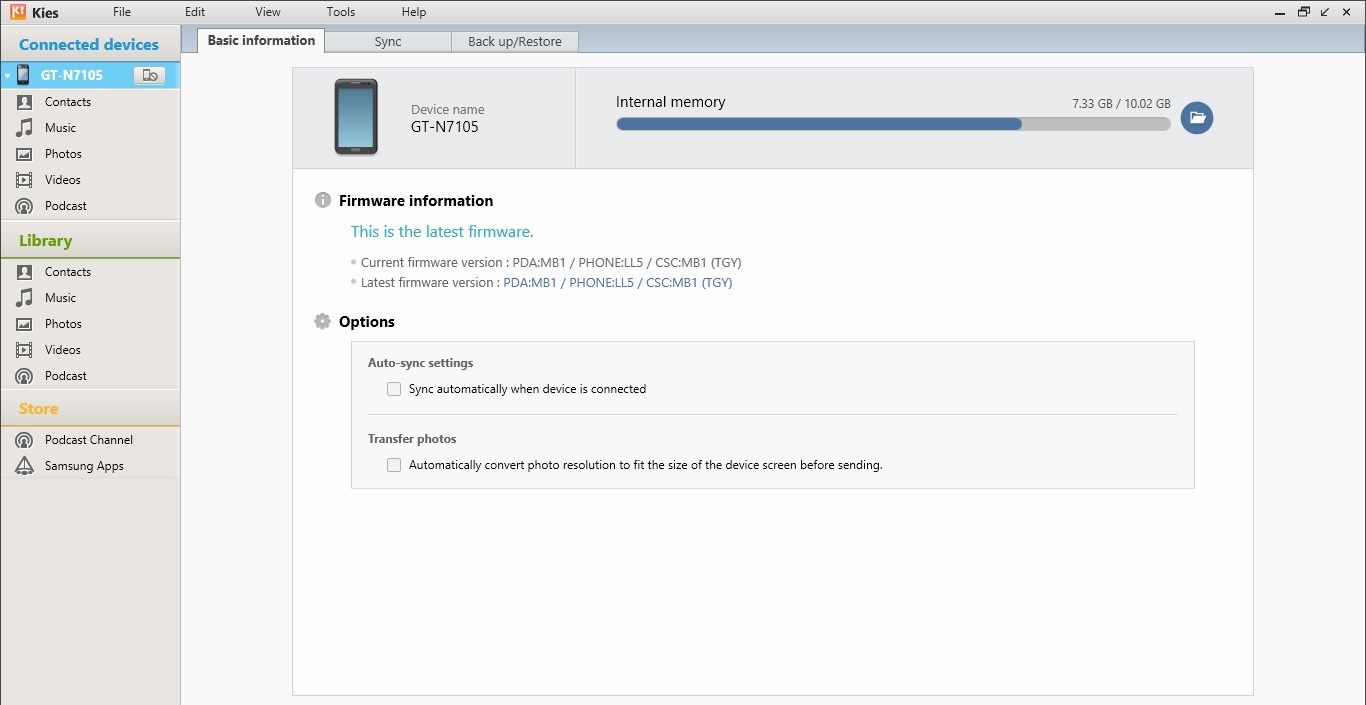1366x705 pixels.
Task: Open the Tools menu
Action: [x=341, y=12]
